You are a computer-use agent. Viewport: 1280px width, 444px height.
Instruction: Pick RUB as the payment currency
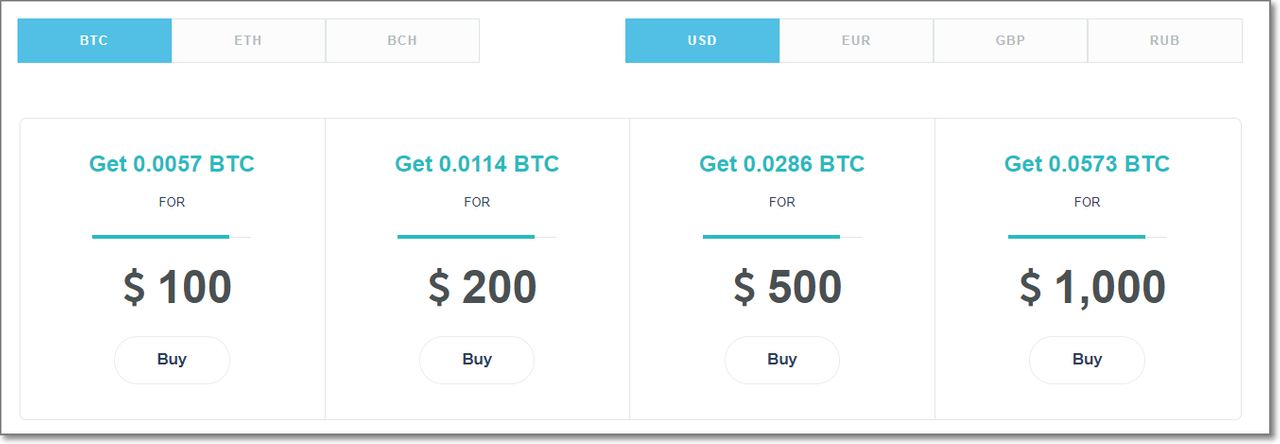click(x=1164, y=41)
